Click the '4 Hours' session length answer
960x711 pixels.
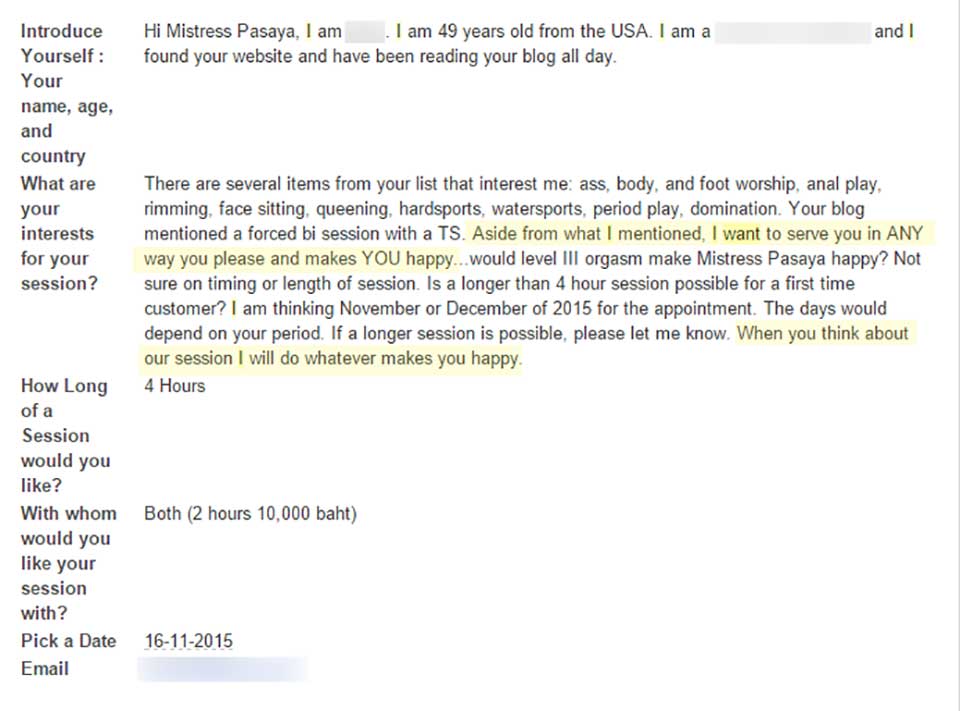(174, 386)
